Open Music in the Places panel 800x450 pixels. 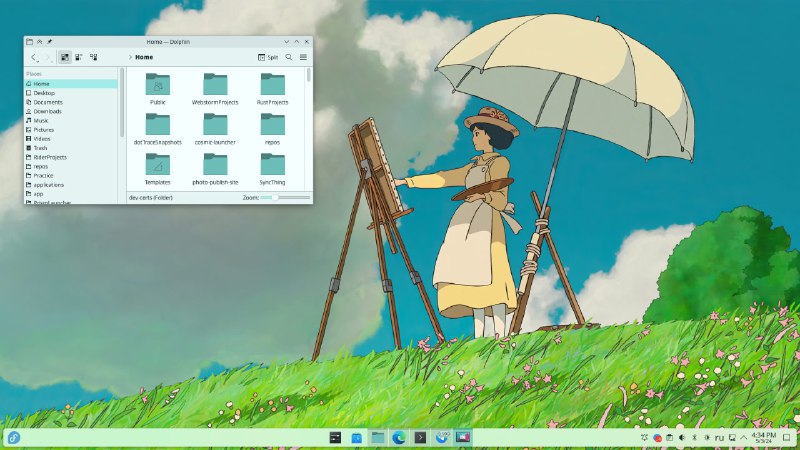point(71,120)
